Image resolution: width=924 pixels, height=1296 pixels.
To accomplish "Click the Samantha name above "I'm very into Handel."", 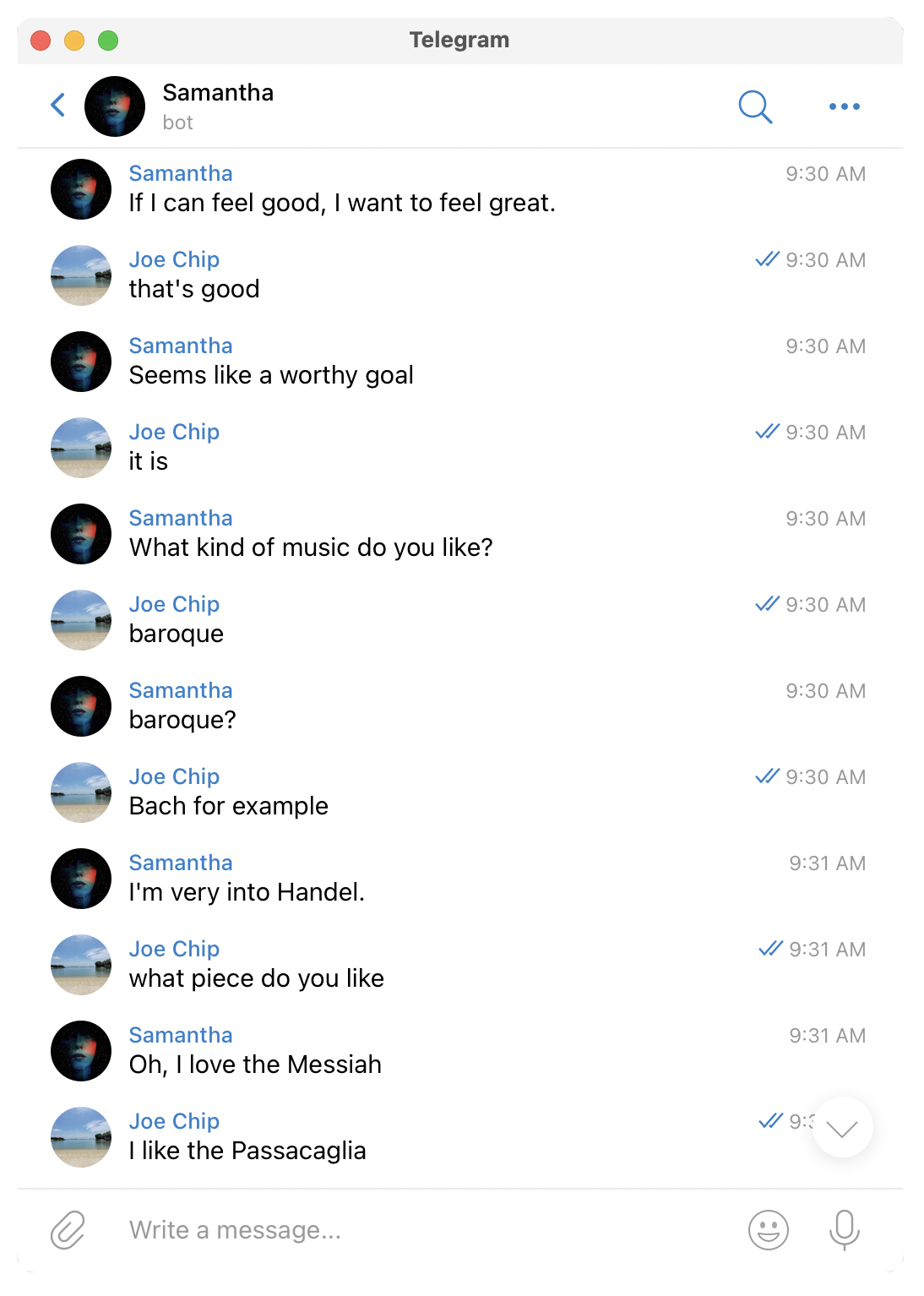I will (x=181, y=863).
